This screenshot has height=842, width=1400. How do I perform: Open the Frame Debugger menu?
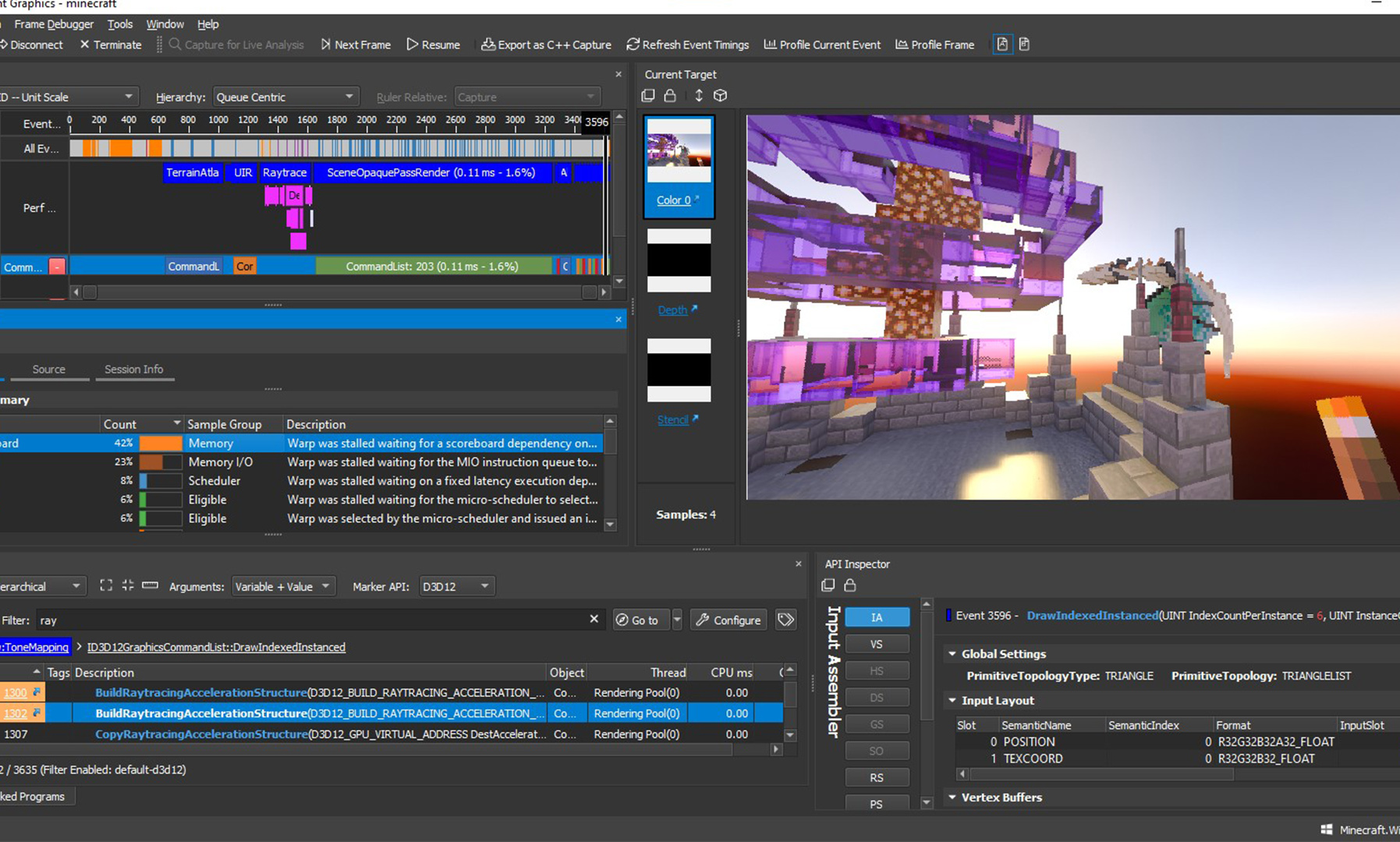[54, 24]
